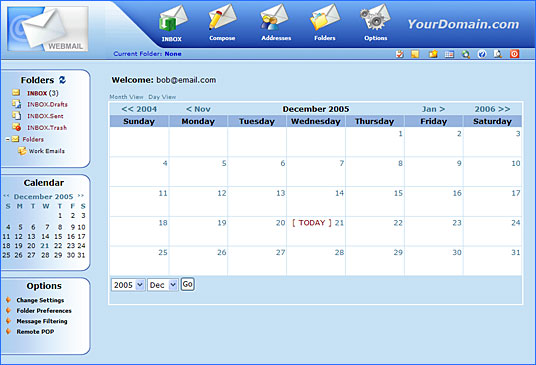Refresh folders using the blue arrows icon
This screenshot has width=536, height=365.
[62, 80]
